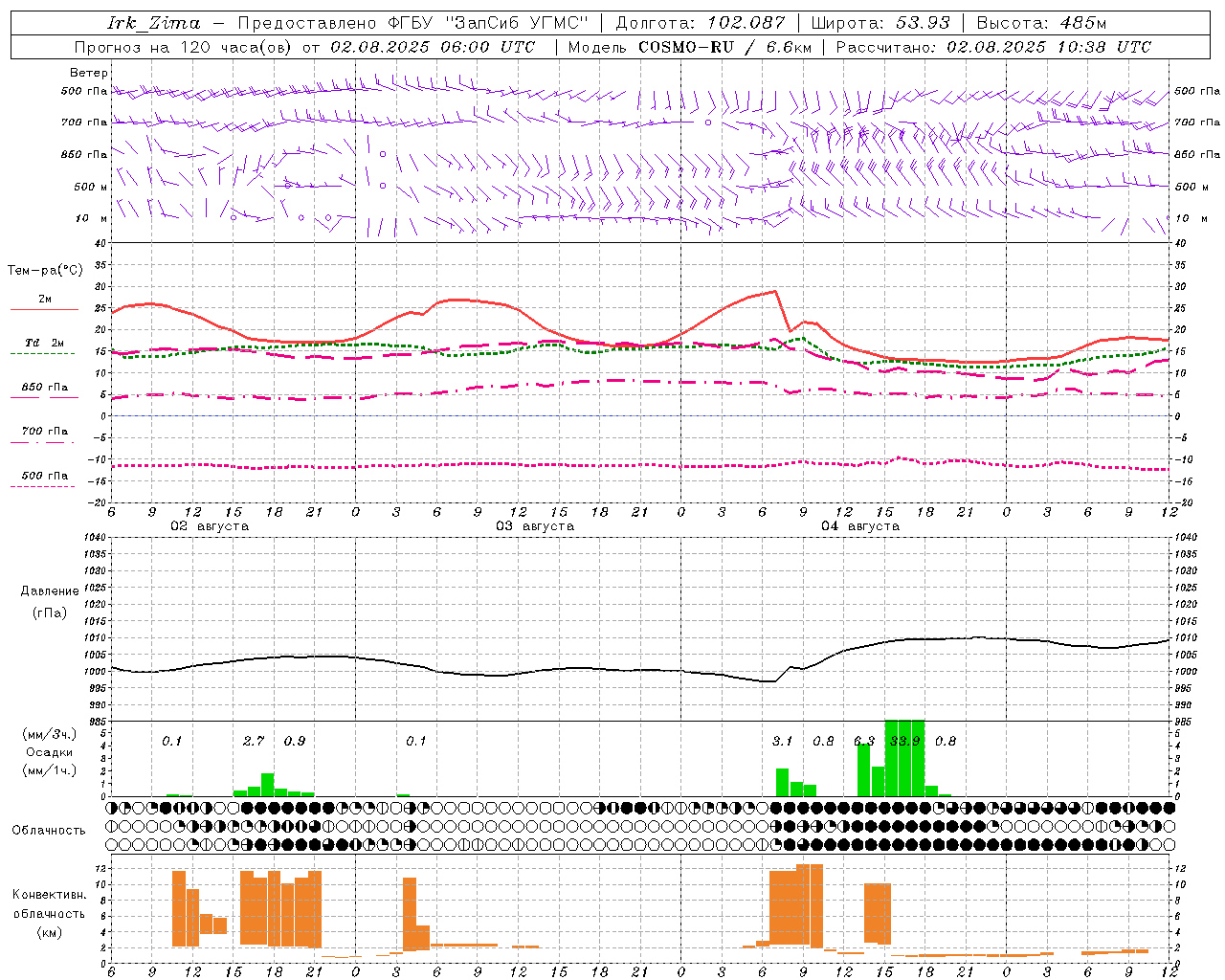1225x980 pixels.
Task: Select the Долгота: 102.087 header field
Action: (x=700, y=23)
